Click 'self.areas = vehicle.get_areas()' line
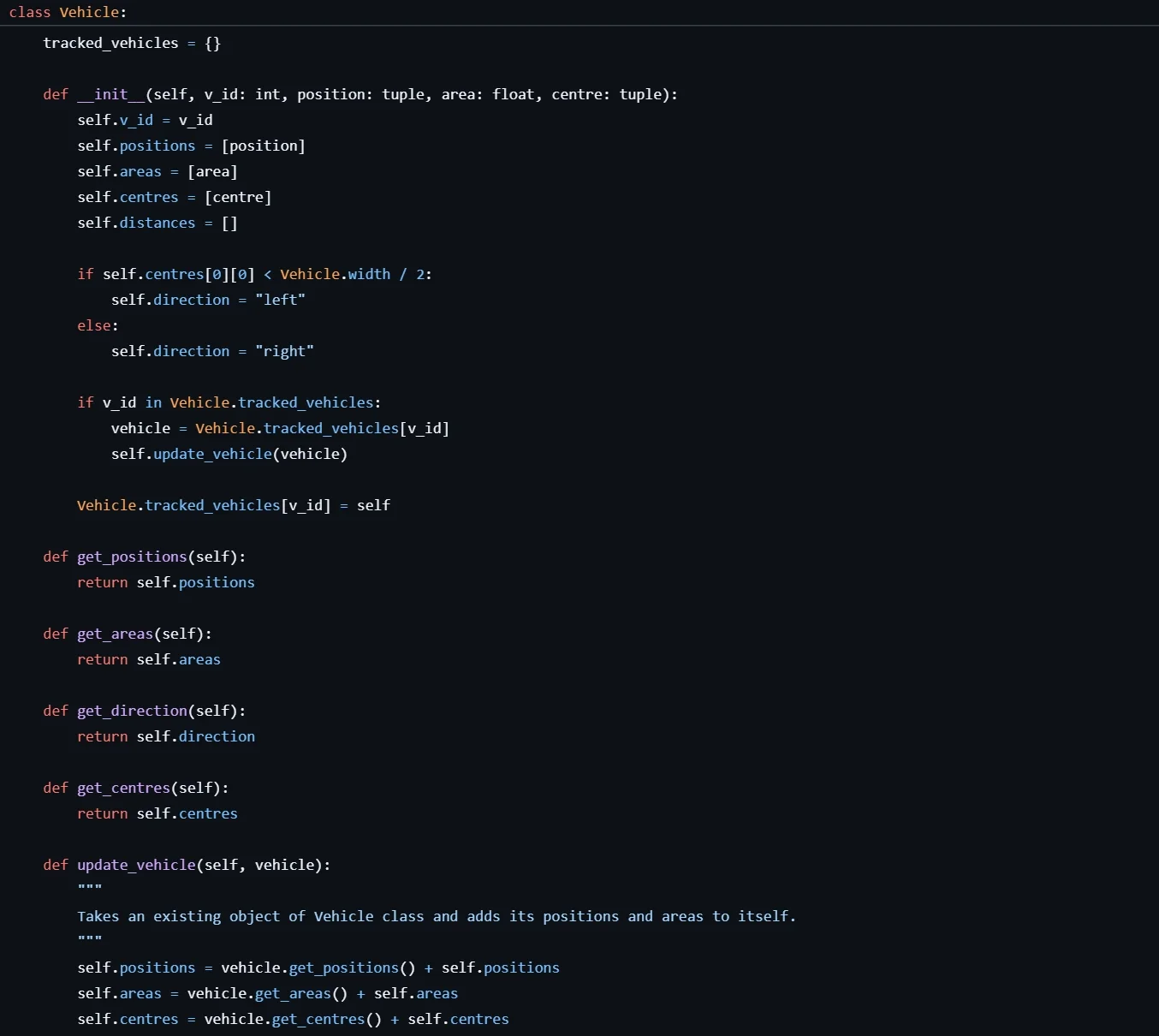 [x=267, y=993]
